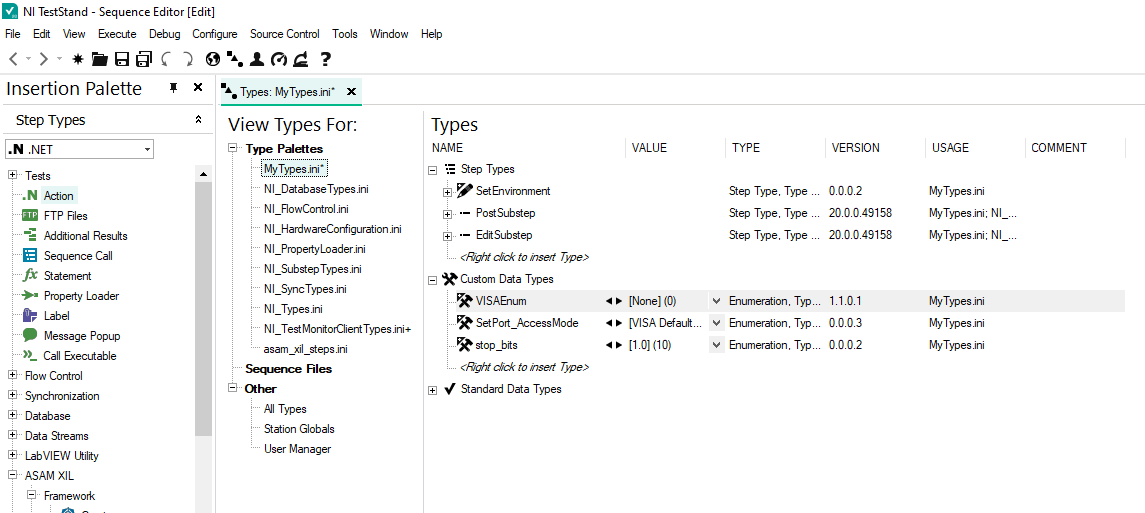Click the gauge icon in the toolbar
Screen dimensions: 1145x513
(279, 59)
